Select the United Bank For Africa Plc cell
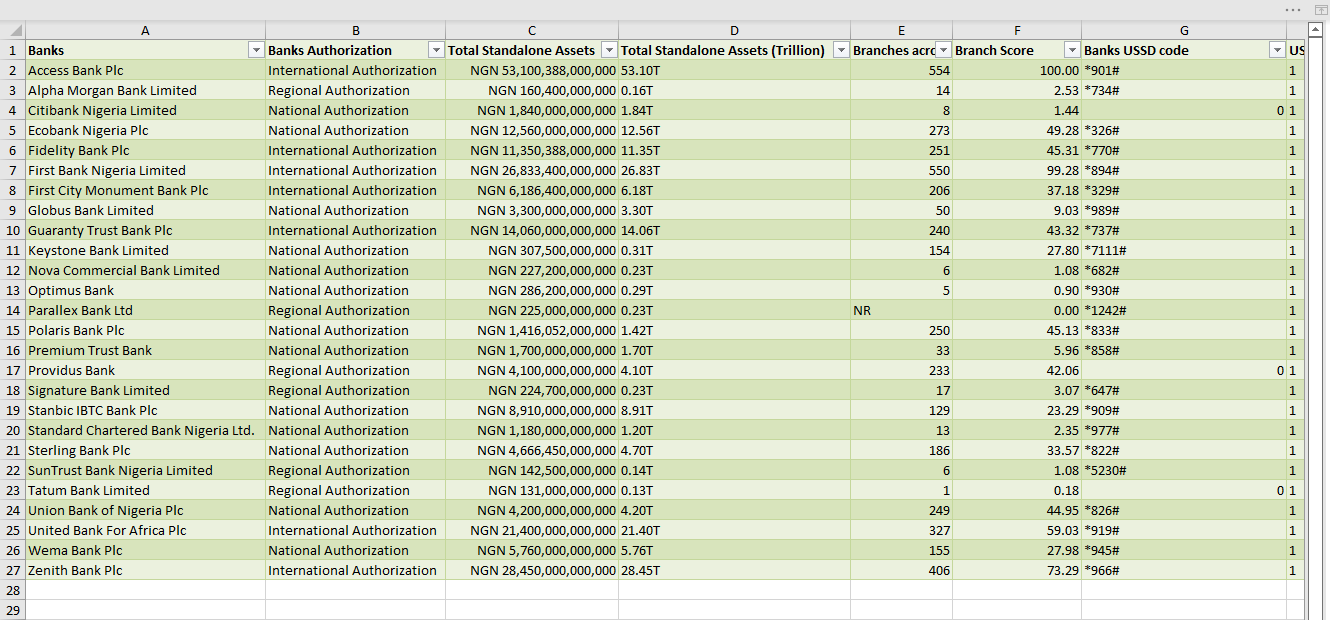 point(145,530)
